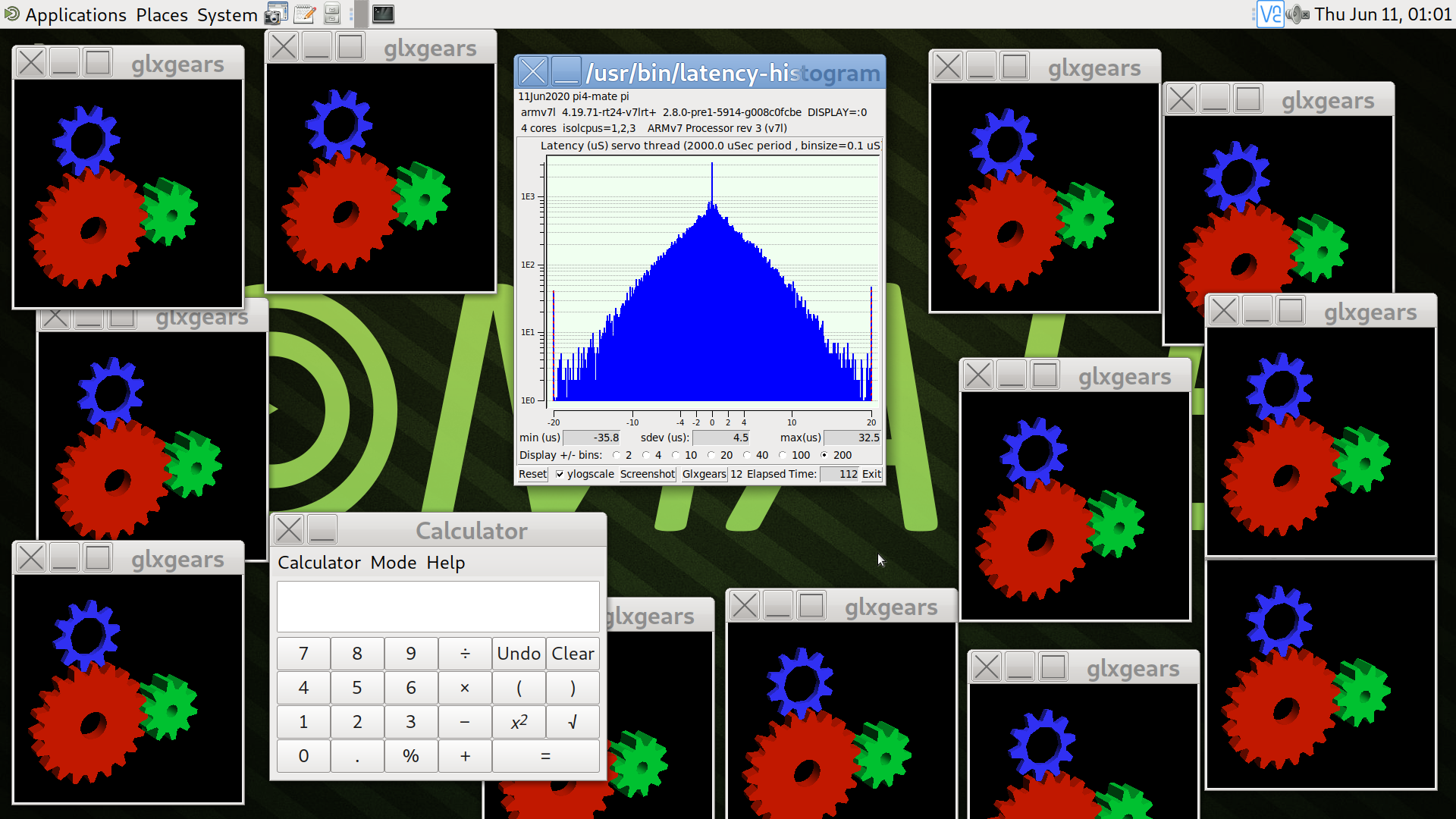Minimize the latency-histogram window

(x=566, y=71)
